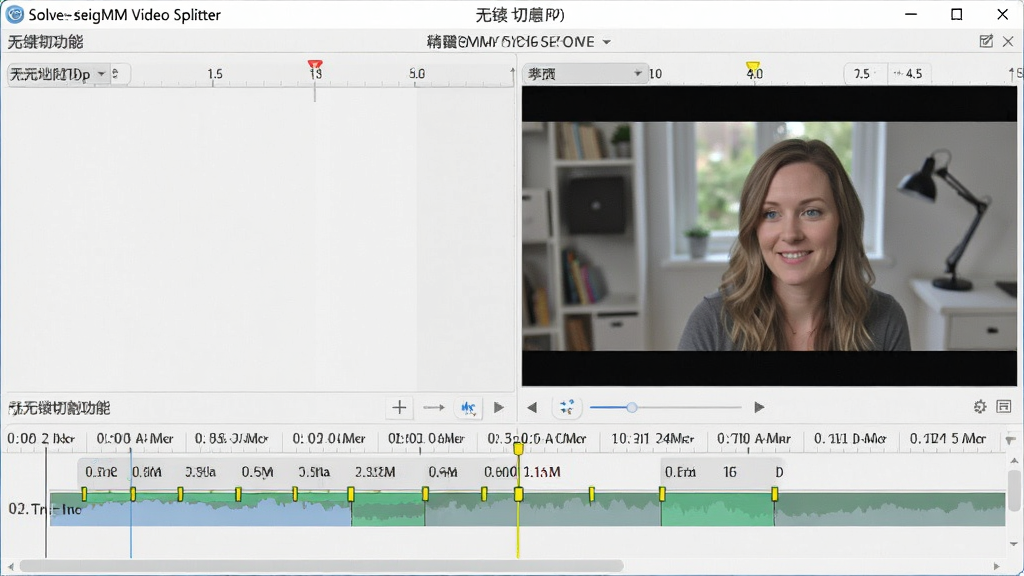The image size is (1024, 576).
Task: Click the right-arrow icon beside the plus button
Action: tap(434, 408)
